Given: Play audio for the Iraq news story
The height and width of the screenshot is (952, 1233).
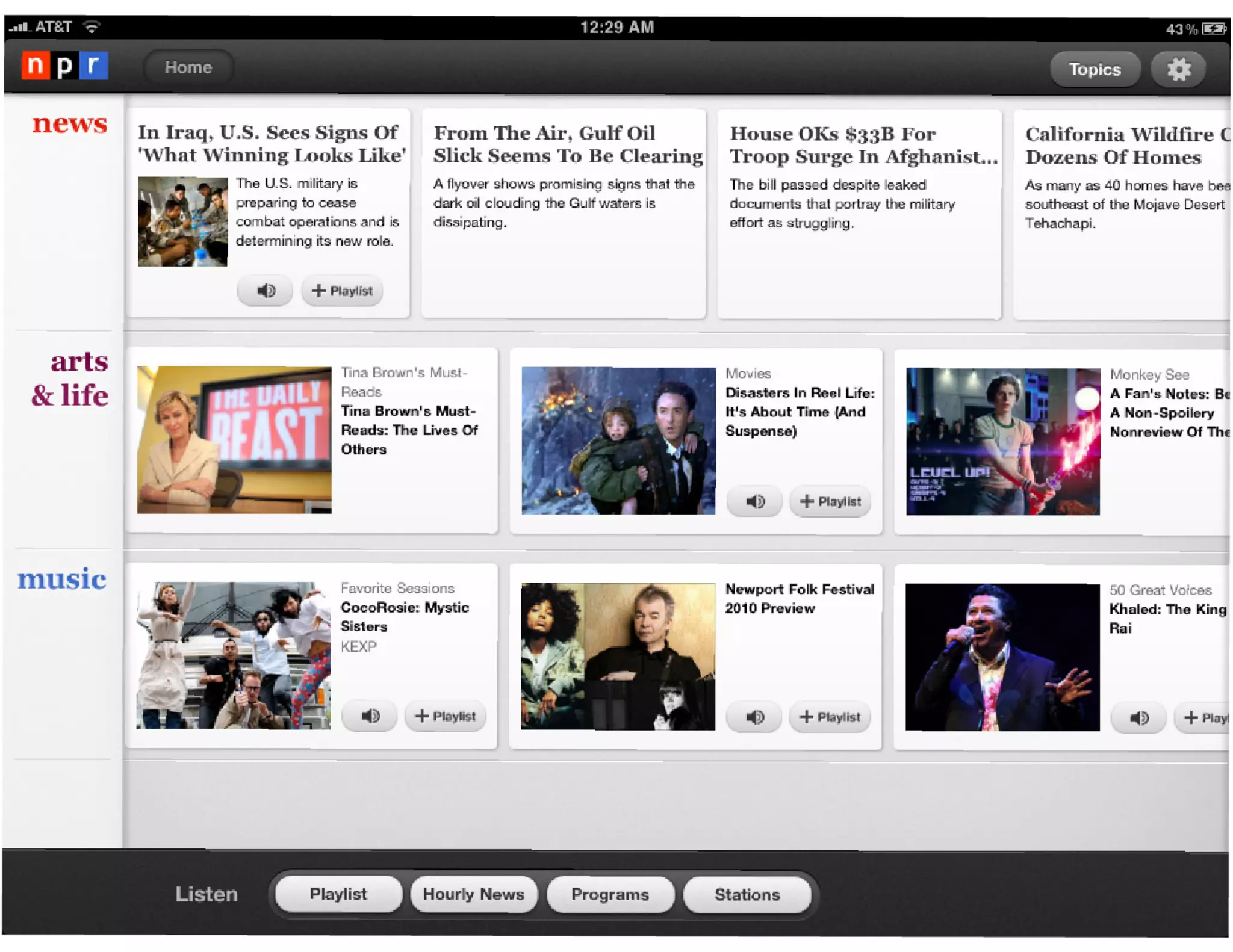Looking at the screenshot, I should tap(265, 291).
